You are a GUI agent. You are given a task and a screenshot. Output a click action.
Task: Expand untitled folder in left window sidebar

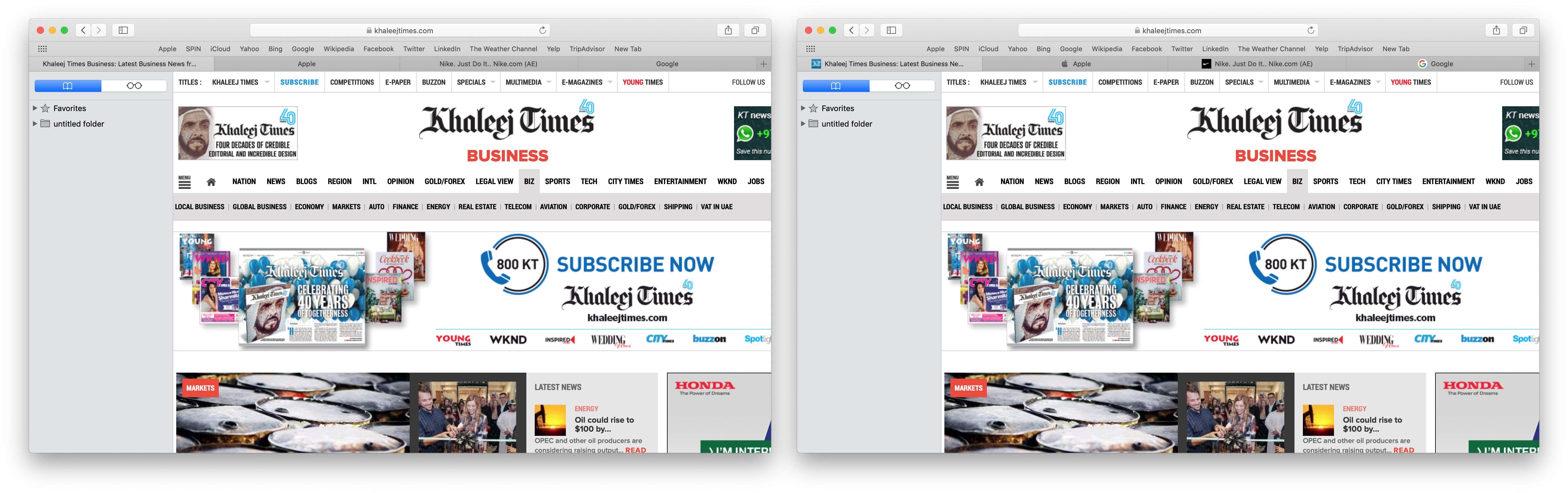point(35,124)
